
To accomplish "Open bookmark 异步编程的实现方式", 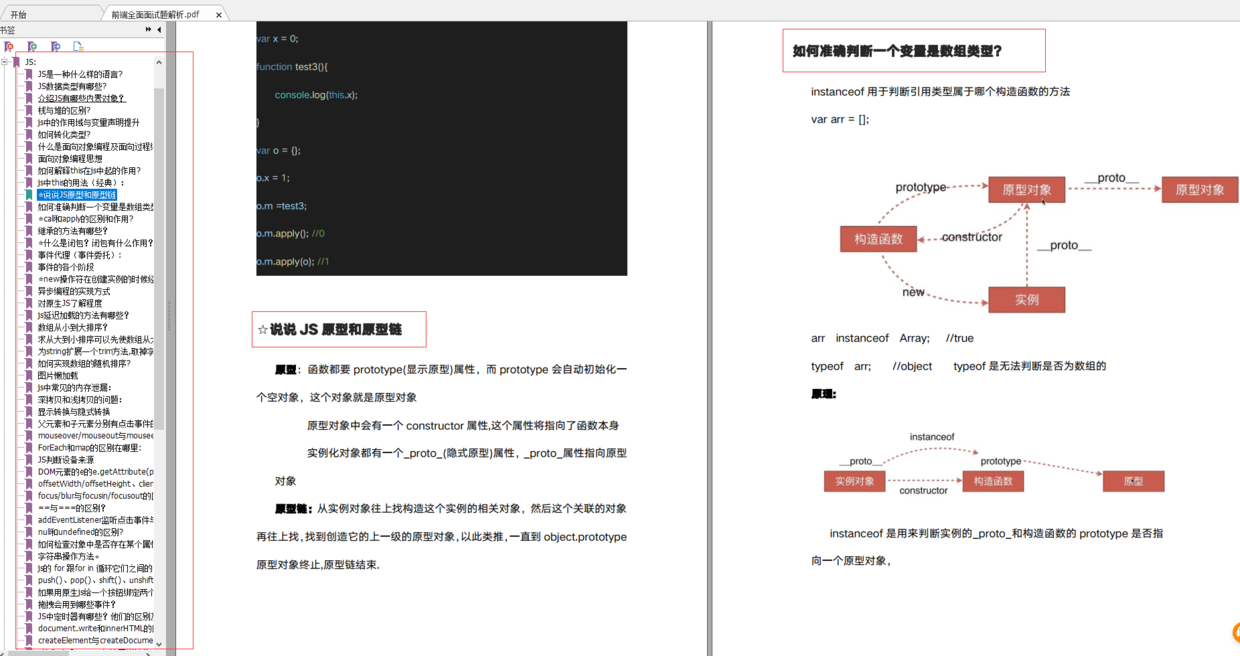I will click(74, 291).
